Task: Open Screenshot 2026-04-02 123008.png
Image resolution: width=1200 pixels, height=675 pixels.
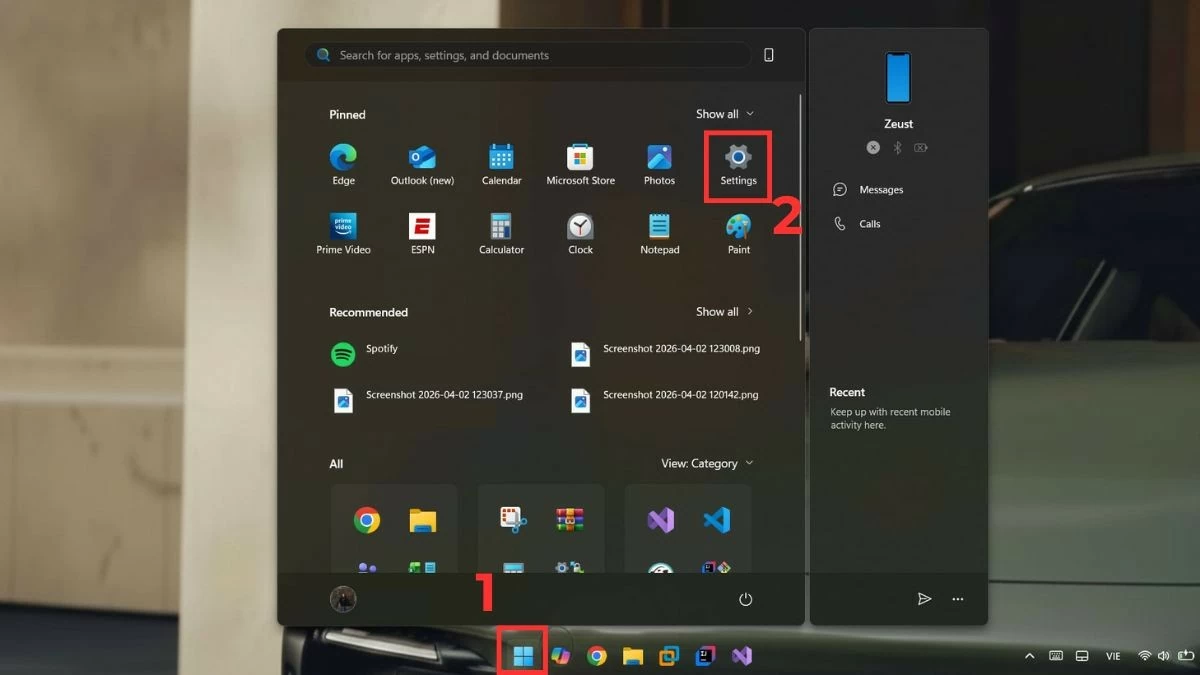Action: tap(664, 352)
